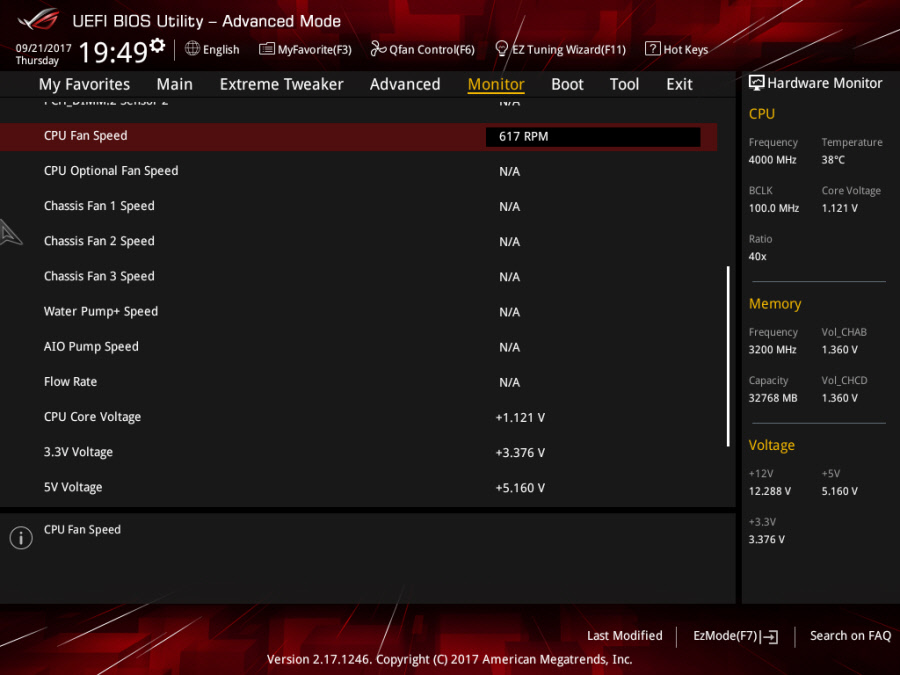The width and height of the screenshot is (900, 675).
Task: Select the 3.3V Voltage row
Action: 358,452
